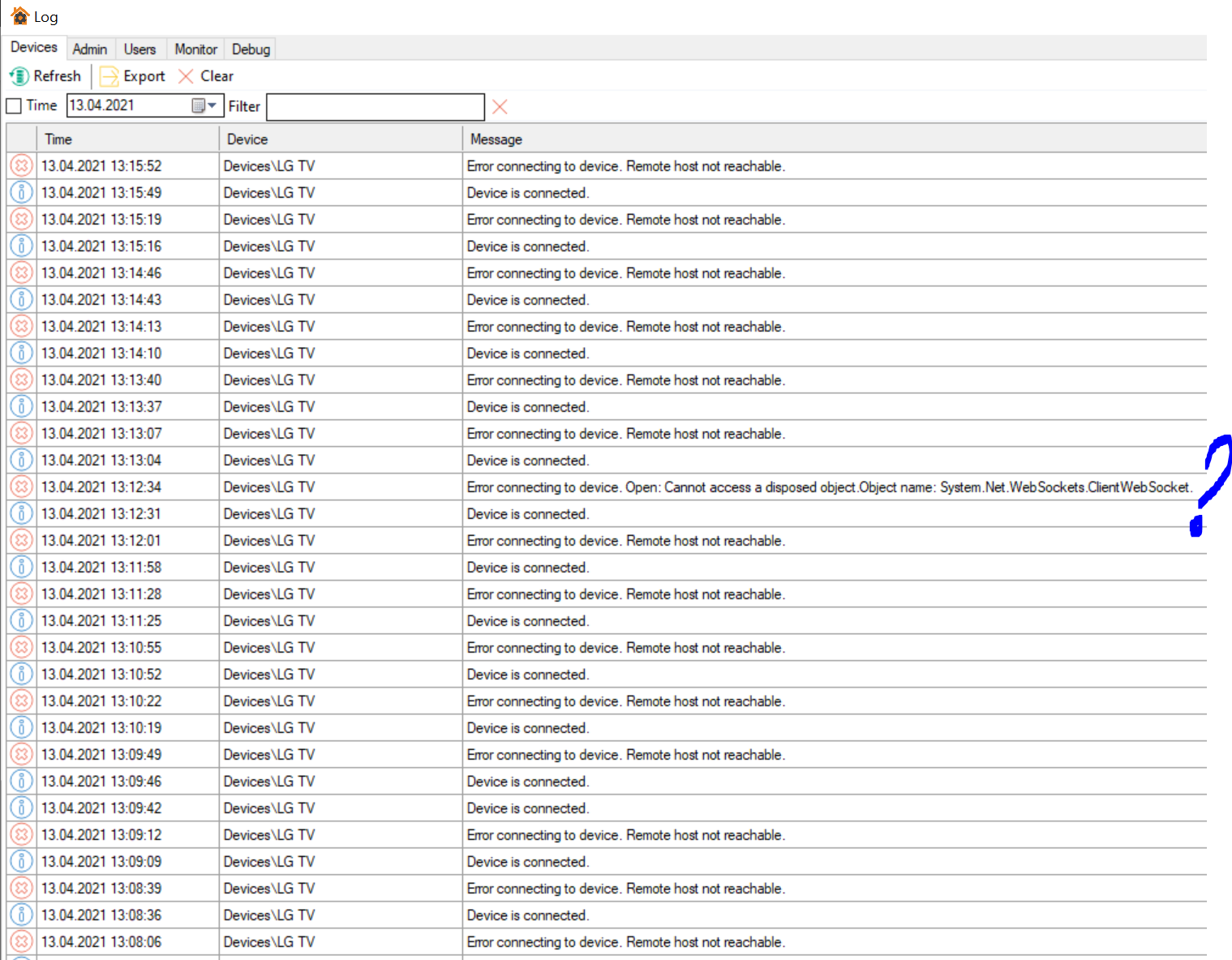Click the Device column header
Viewport: 1232px width, 960px height.
click(x=247, y=139)
